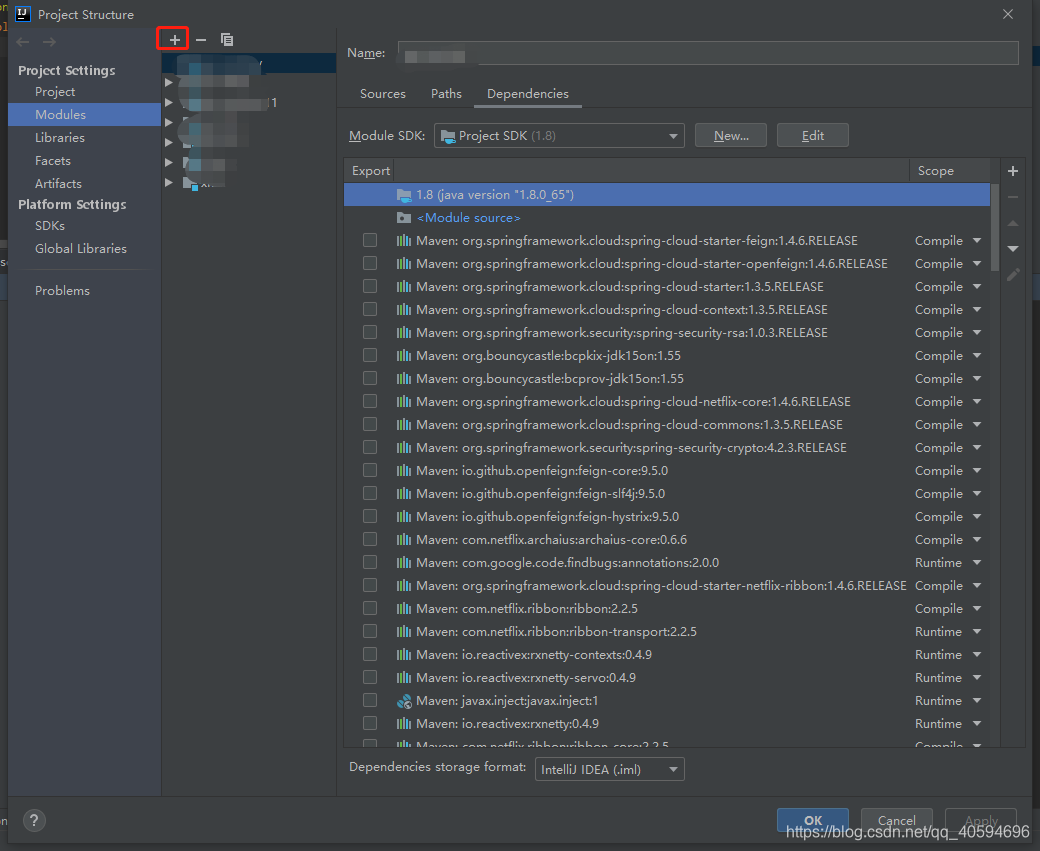Move dependency down with arrow icon

click(1013, 249)
